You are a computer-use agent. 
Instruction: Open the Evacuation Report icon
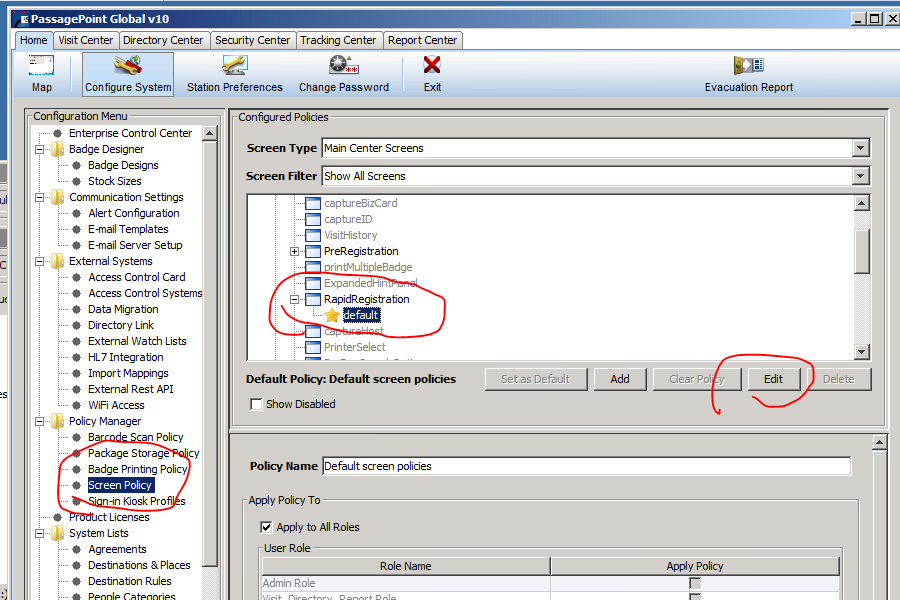tap(748, 65)
